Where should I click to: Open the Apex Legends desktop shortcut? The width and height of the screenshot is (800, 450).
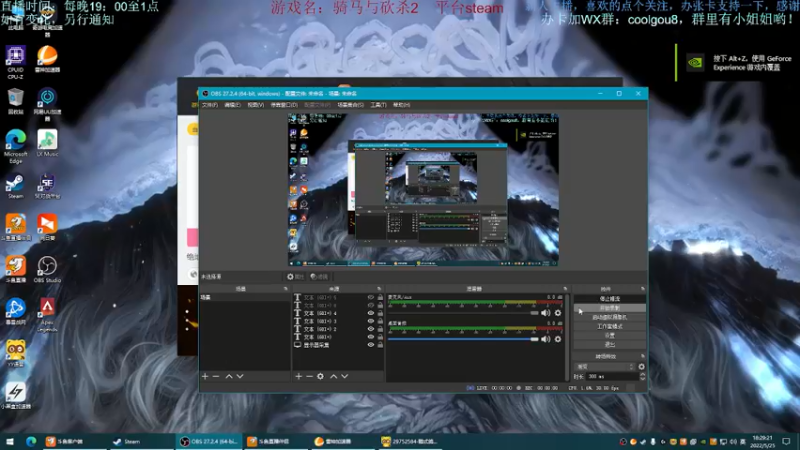tap(47, 314)
